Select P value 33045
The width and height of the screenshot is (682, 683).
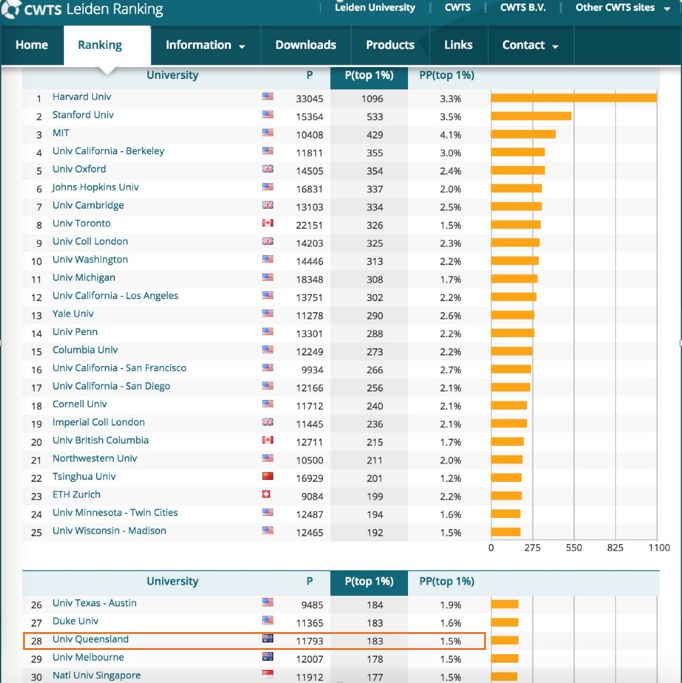(309, 99)
